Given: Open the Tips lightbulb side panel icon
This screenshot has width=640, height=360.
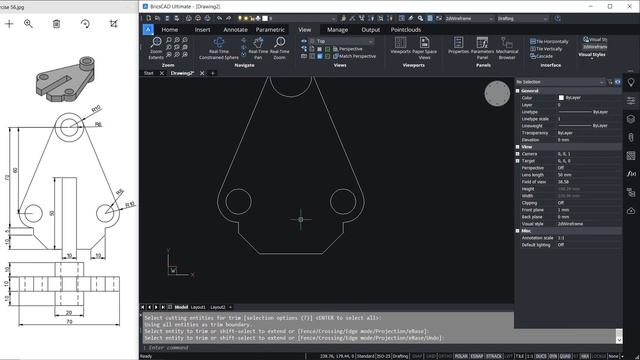Looking at the screenshot, I should pyautogui.click(x=631, y=82).
